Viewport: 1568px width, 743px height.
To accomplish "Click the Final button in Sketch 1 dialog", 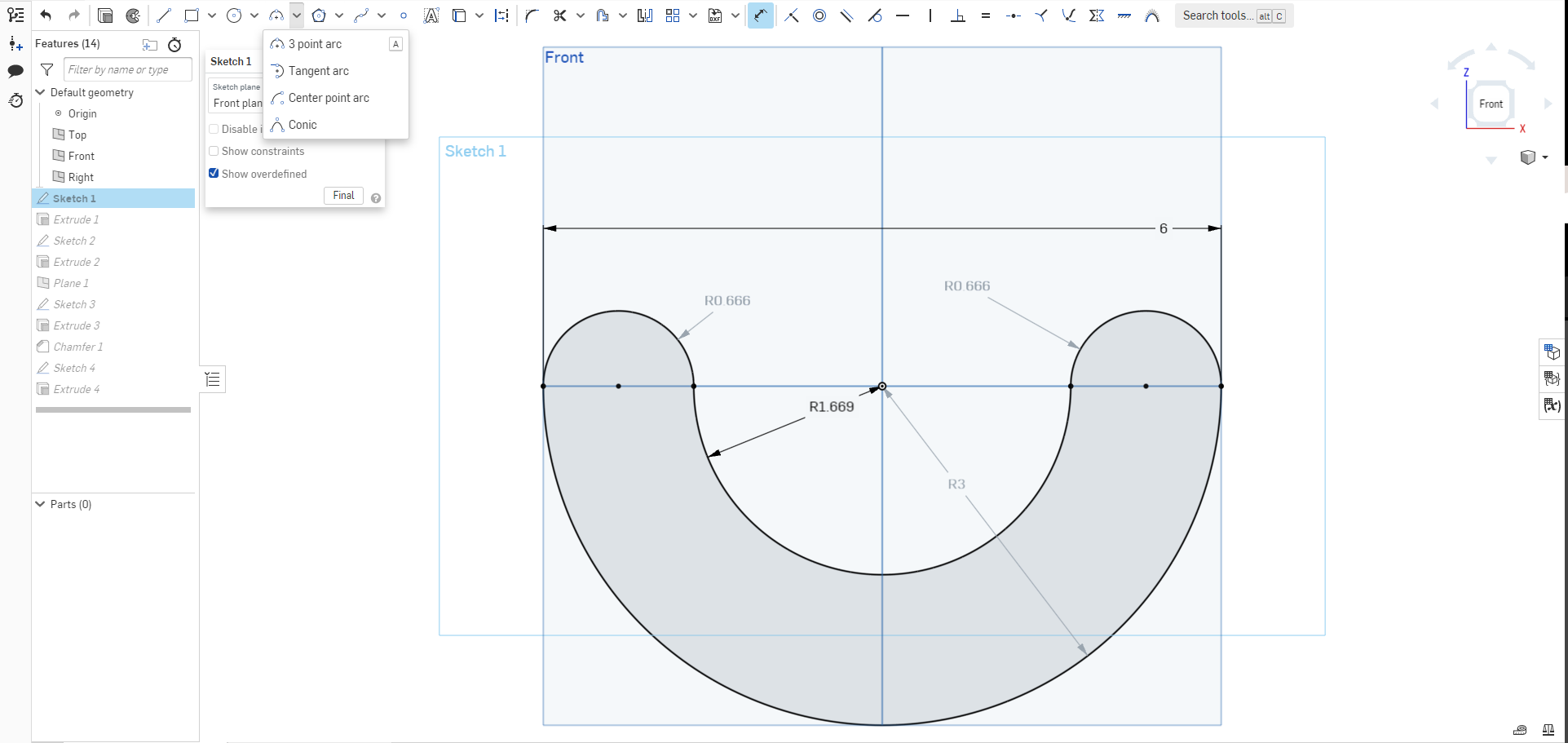I will [x=342, y=195].
